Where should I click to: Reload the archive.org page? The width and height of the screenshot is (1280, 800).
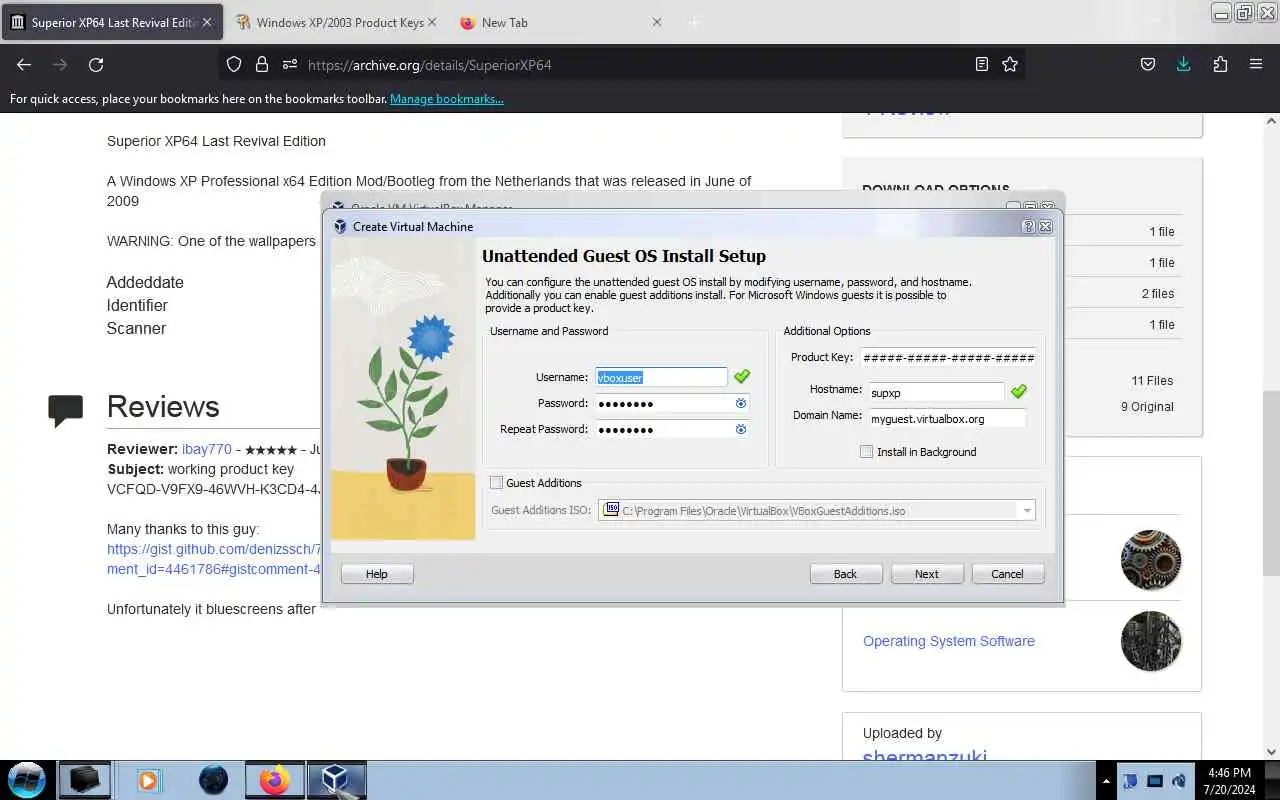[96, 64]
